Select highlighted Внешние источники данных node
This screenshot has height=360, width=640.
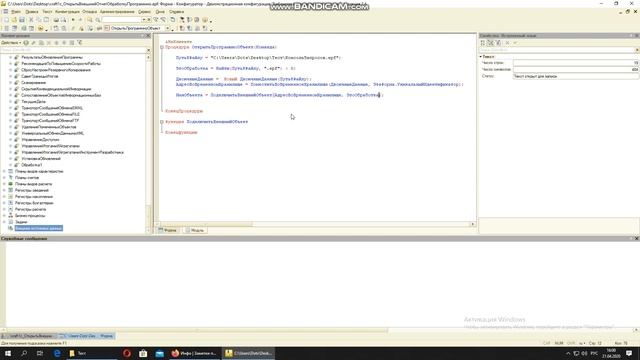click(39, 228)
